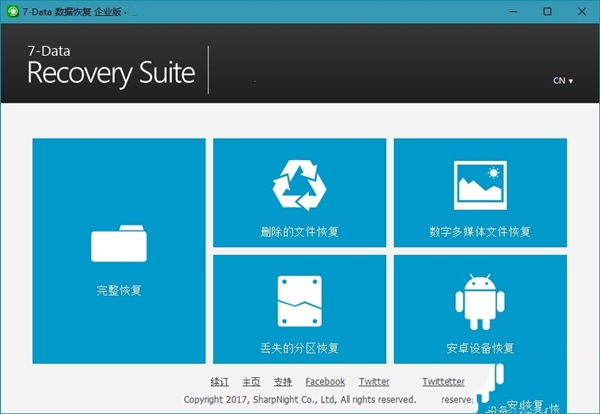Viewport: 600px width, 414px height.
Task: Select 删除的文件恢复 option
Action: pos(299,232)
